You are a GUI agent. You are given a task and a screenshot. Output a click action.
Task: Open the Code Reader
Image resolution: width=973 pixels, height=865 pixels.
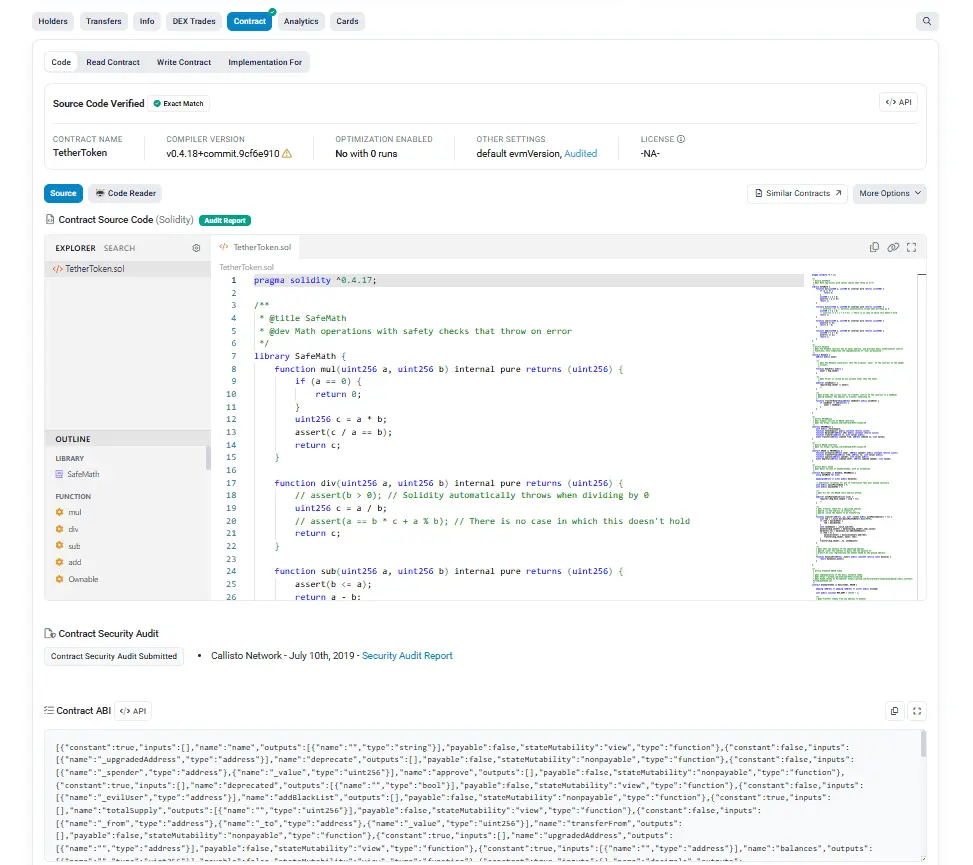125,193
